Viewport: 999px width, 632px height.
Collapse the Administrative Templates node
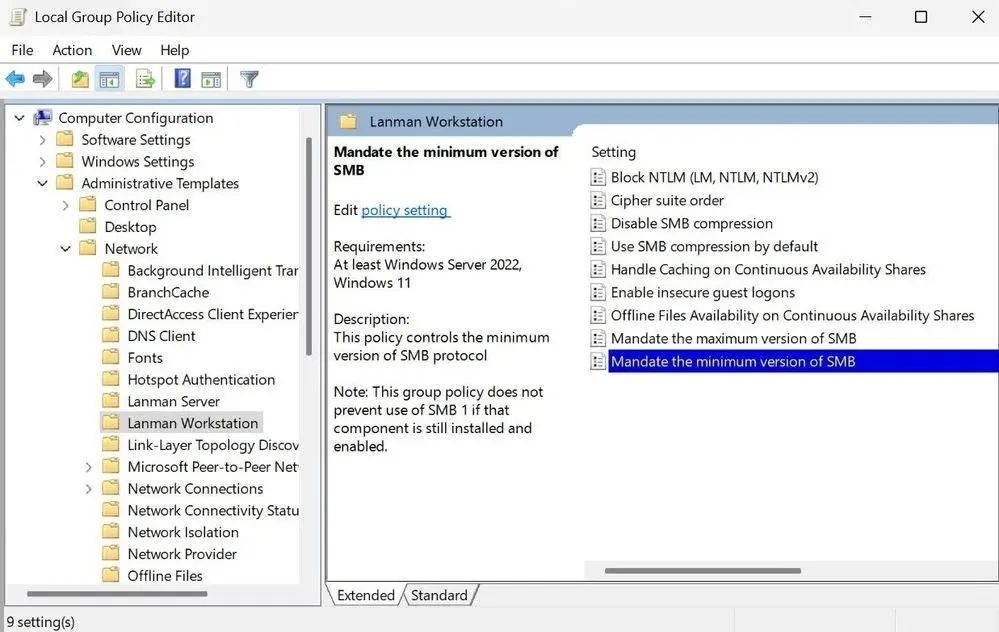click(x=43, y=183)
